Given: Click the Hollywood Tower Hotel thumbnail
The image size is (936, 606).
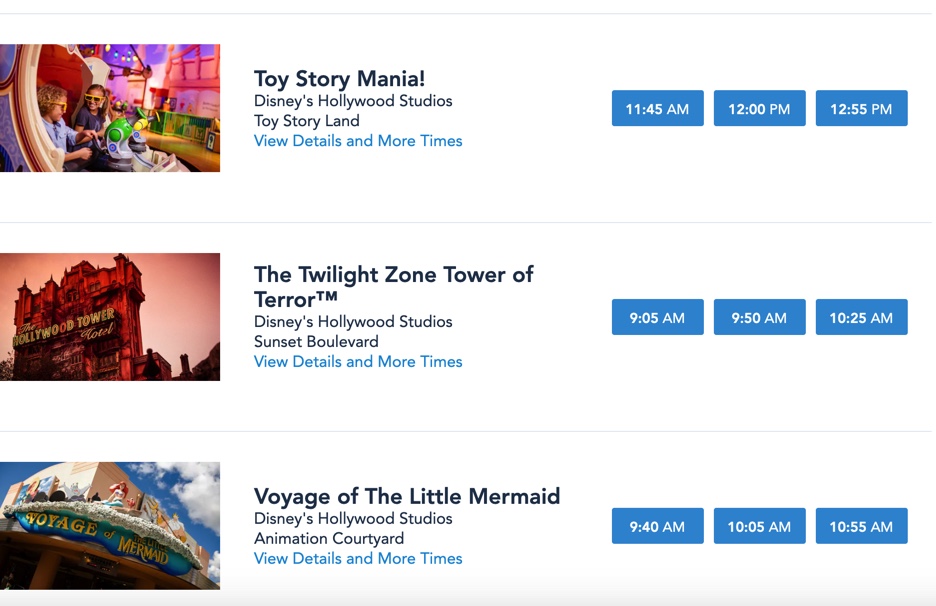Looking at the screenshot, I should [x=110, y=317].
